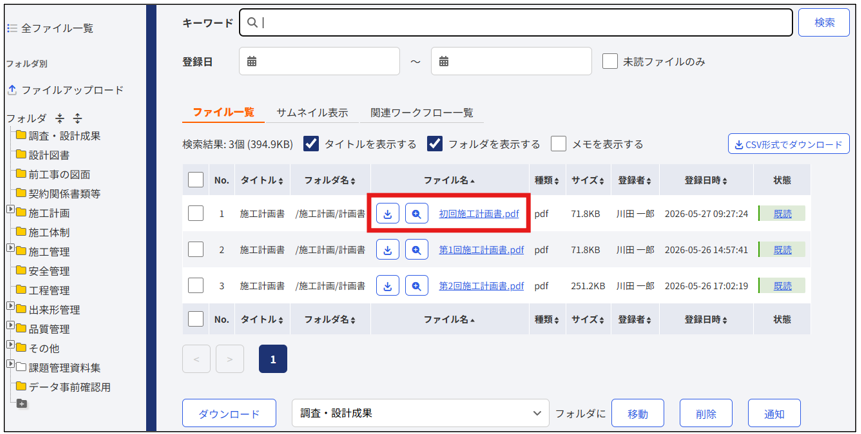The image size is (861, 434).
Task: Expand the 施工管理 folder node
Action: pyautogui.click(x=10, y=248)
